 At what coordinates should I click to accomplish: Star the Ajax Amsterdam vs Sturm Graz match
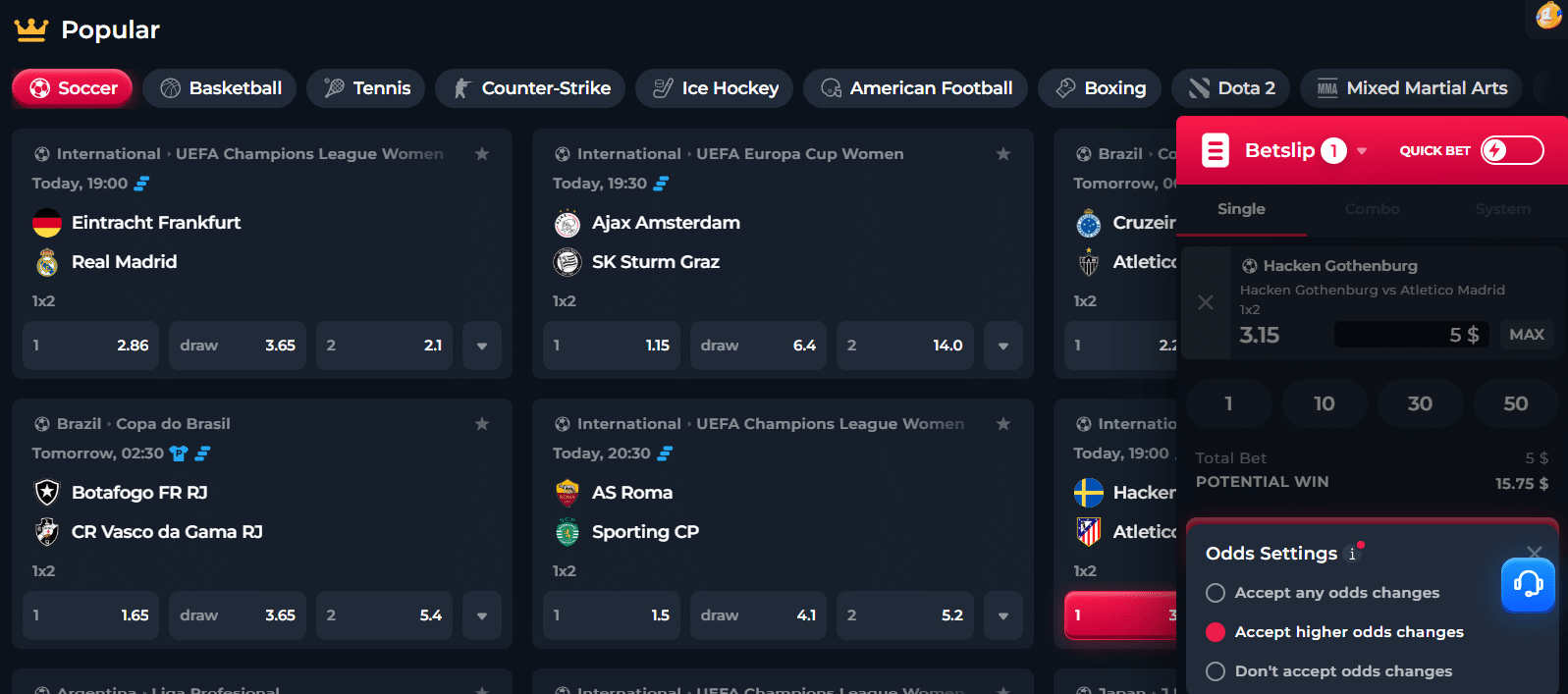[x=1002, y=154]
